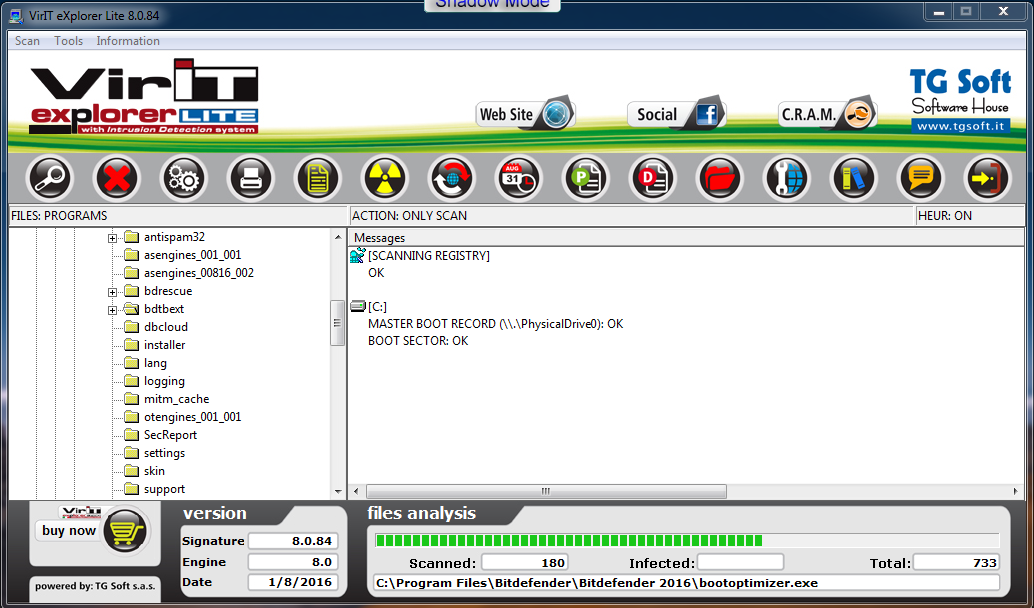Image resolution: width=1034 pixels, height=608 pixels.
Task: Click the red D document icon
Action: point(652,178)
